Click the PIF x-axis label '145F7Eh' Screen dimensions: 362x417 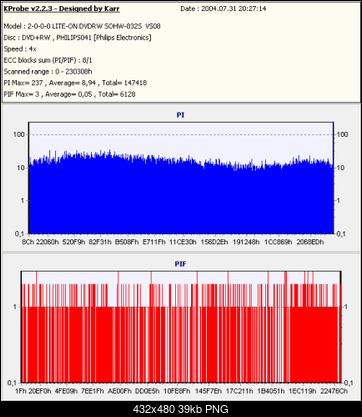point(208,391)
